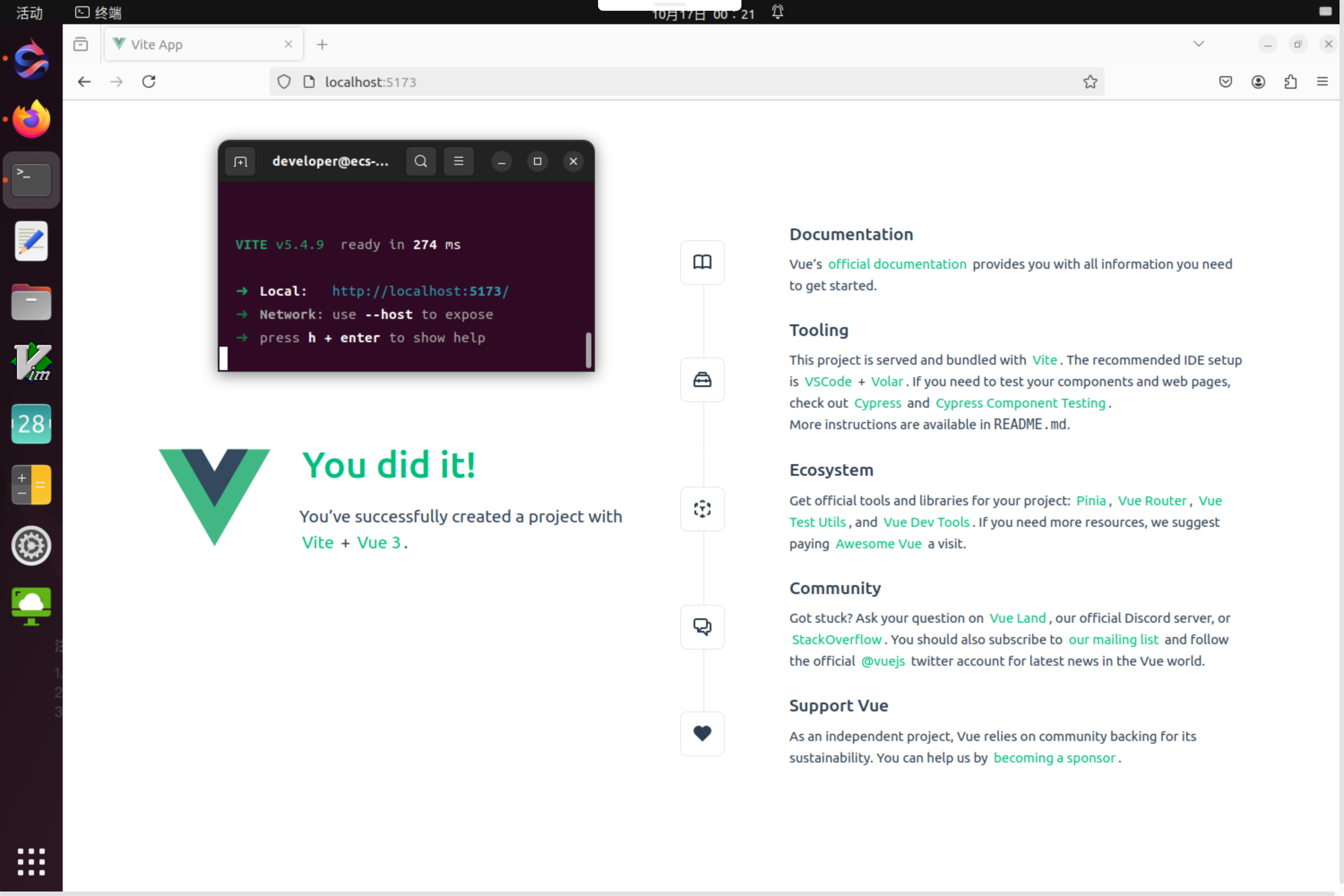Open Firefox hamburger application menu
This screenshot has height=896, width=1344.
click(1322, 82)
